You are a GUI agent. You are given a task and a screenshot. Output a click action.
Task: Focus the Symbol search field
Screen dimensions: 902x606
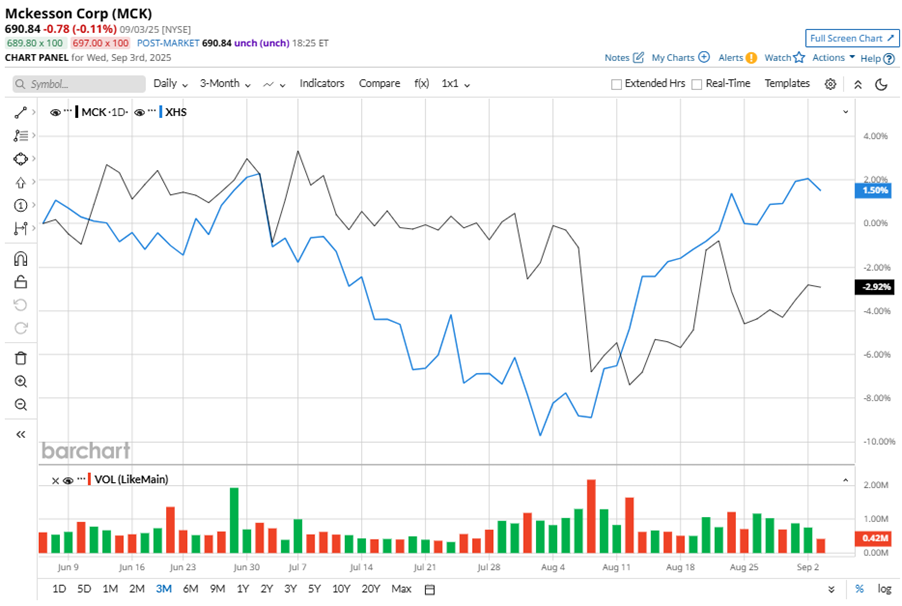[79, 84]
